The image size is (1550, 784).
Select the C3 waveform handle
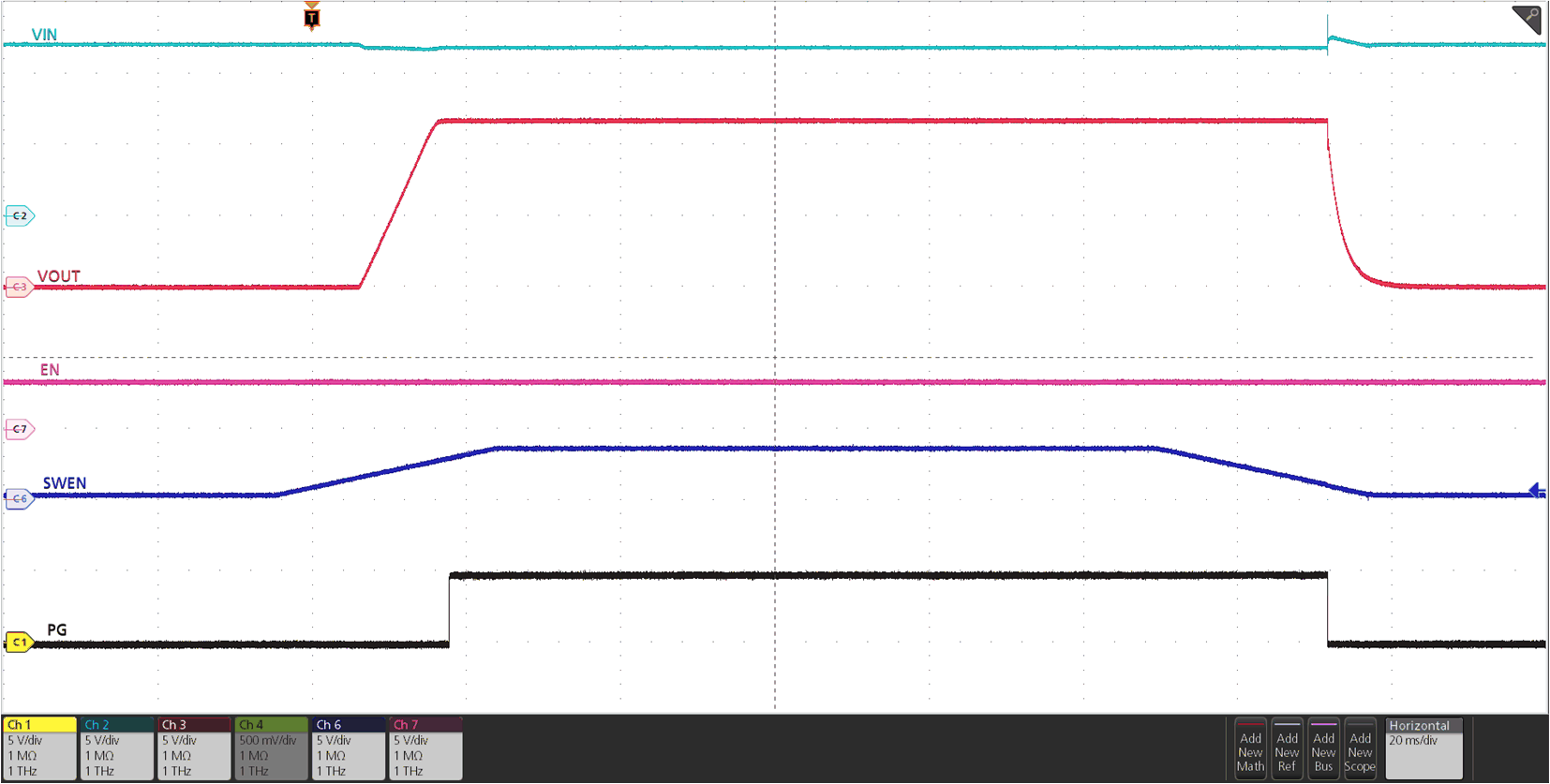(20, 288)
